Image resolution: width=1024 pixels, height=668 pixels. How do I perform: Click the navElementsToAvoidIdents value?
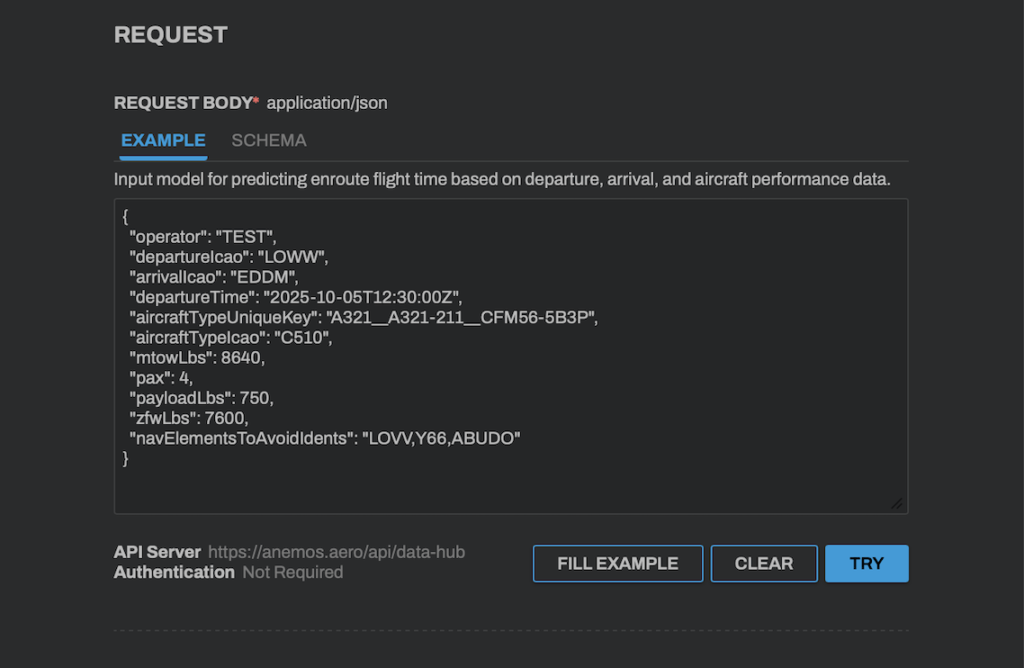point(441,438)
